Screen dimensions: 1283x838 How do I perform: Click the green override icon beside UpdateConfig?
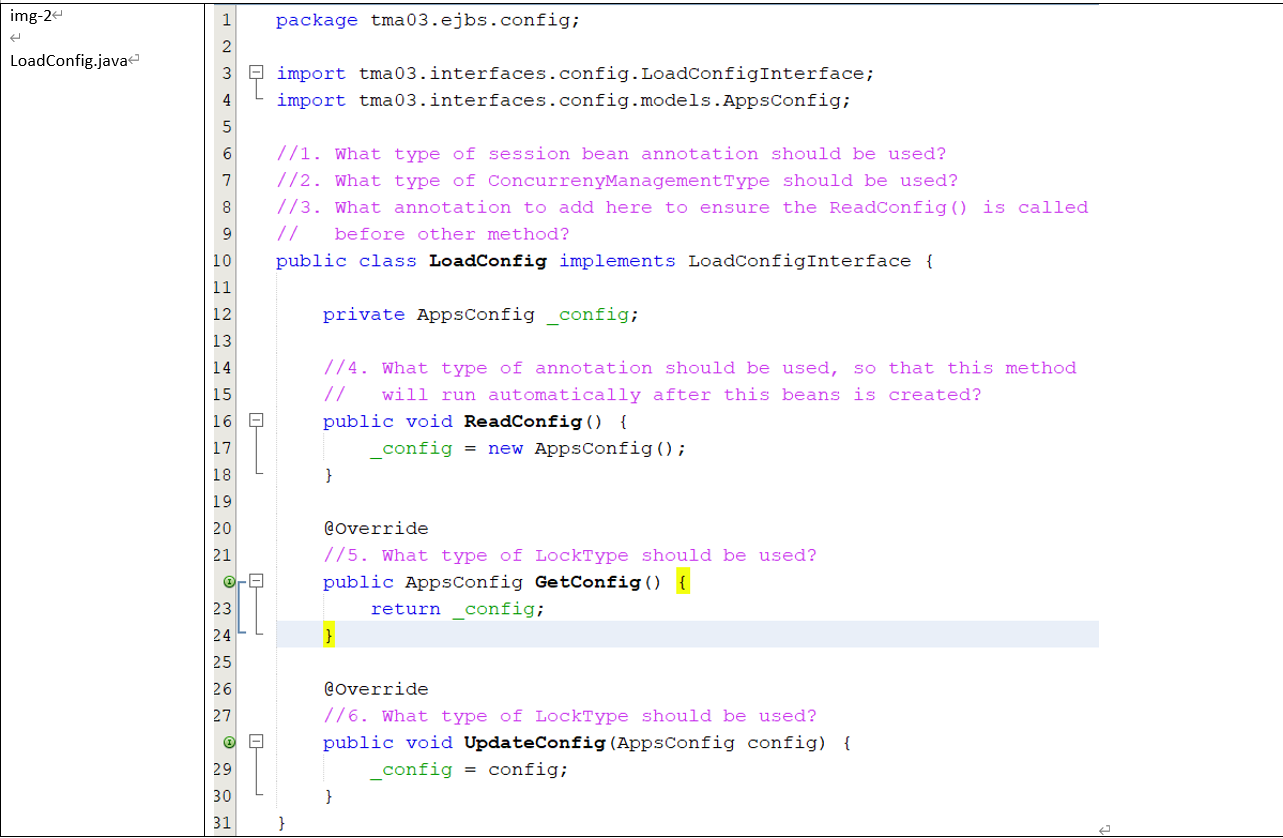229,742
